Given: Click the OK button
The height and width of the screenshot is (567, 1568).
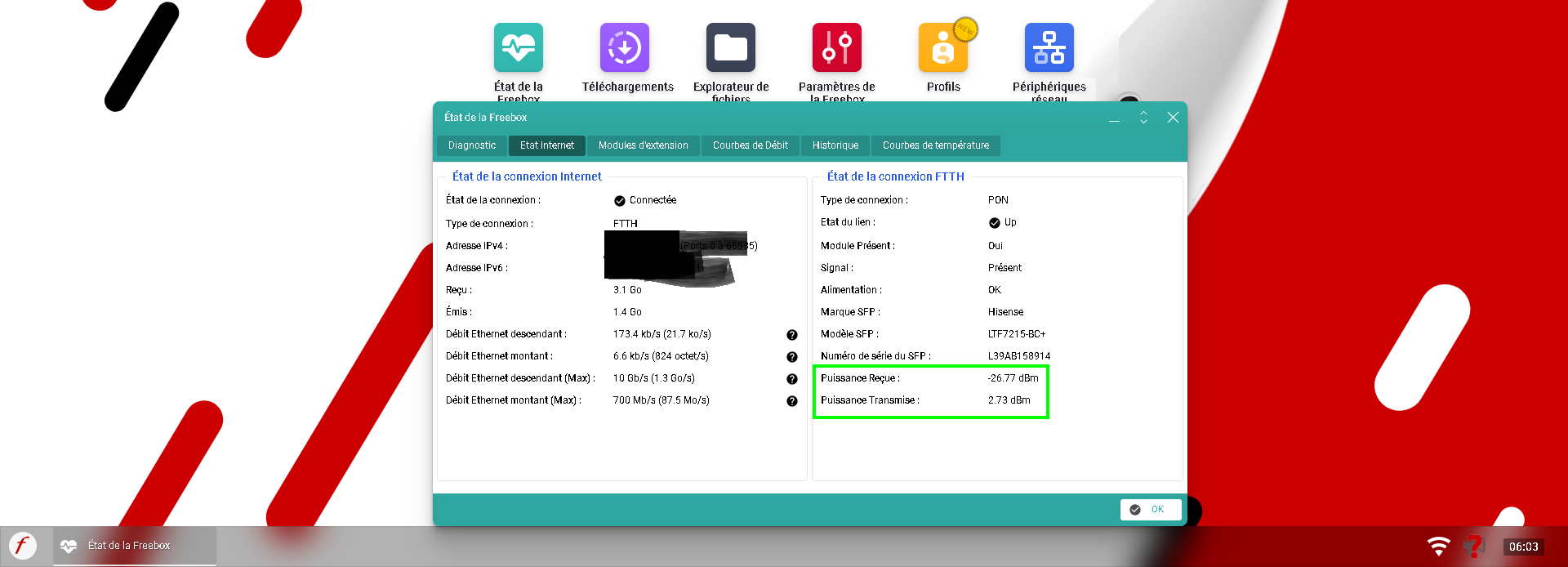Looking at the screenshot, I should (x=1151, y=509).
